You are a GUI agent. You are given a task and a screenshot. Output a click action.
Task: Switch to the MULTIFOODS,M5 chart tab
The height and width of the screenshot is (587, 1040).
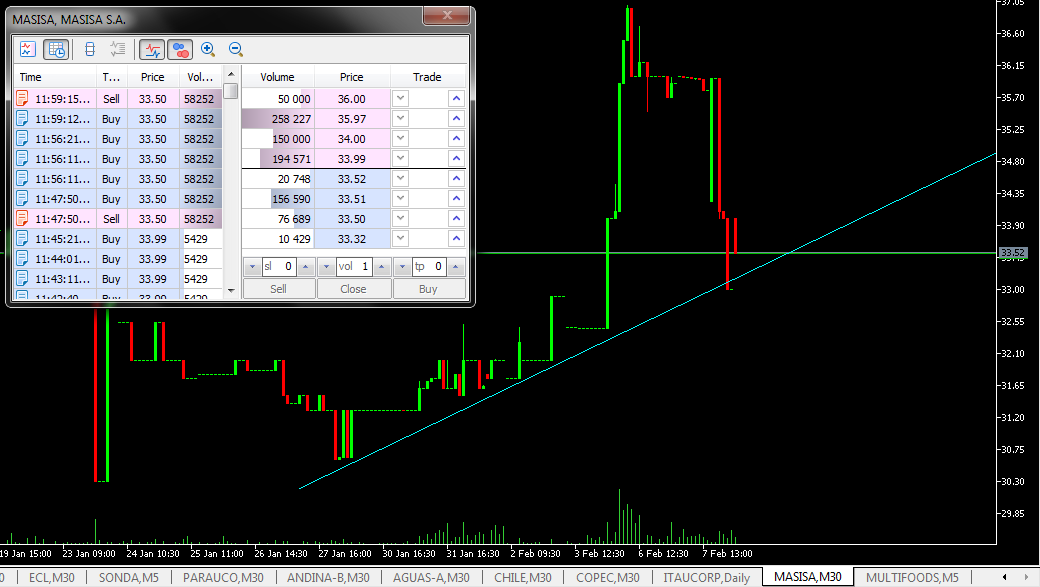point(912,578)
